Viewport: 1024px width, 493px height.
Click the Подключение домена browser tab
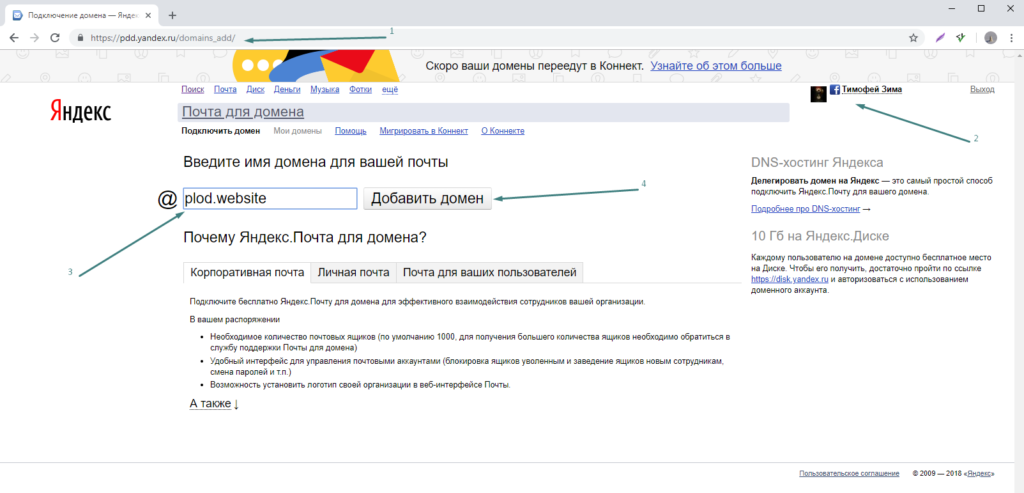82,15
